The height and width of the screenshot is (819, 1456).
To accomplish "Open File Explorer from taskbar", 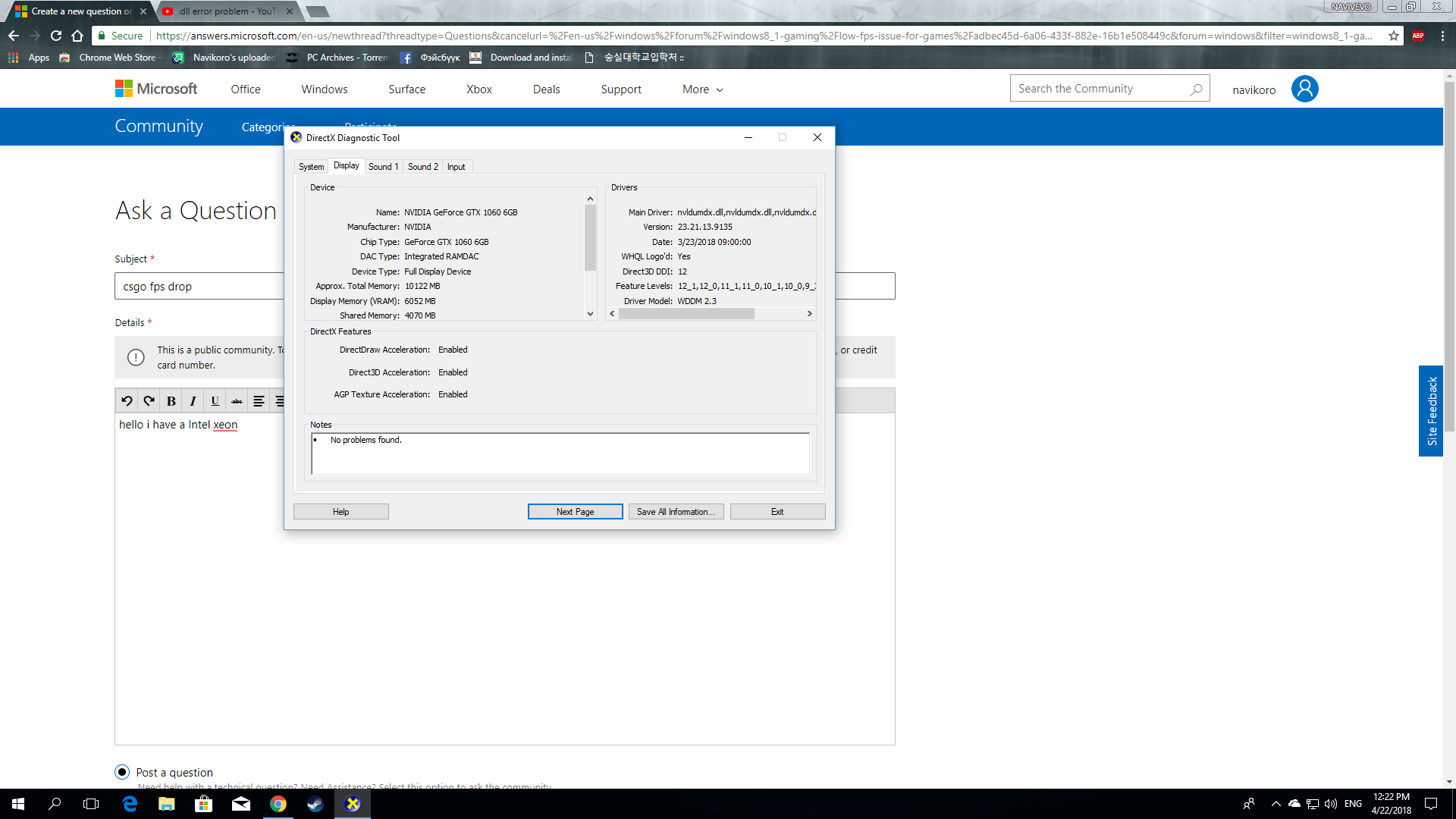I will (x=167, y=804).
